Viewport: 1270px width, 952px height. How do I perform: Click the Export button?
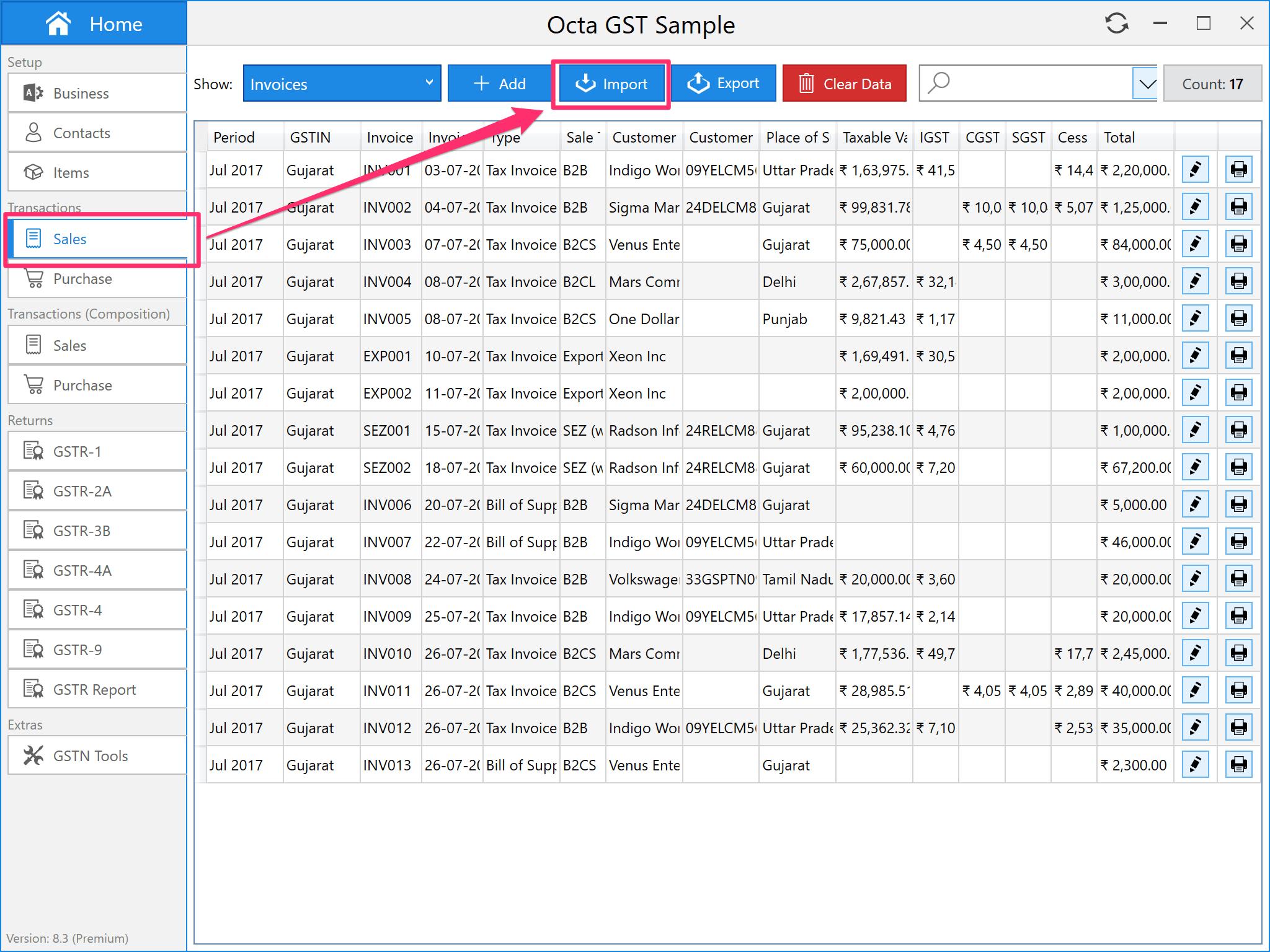click(723, 83)
